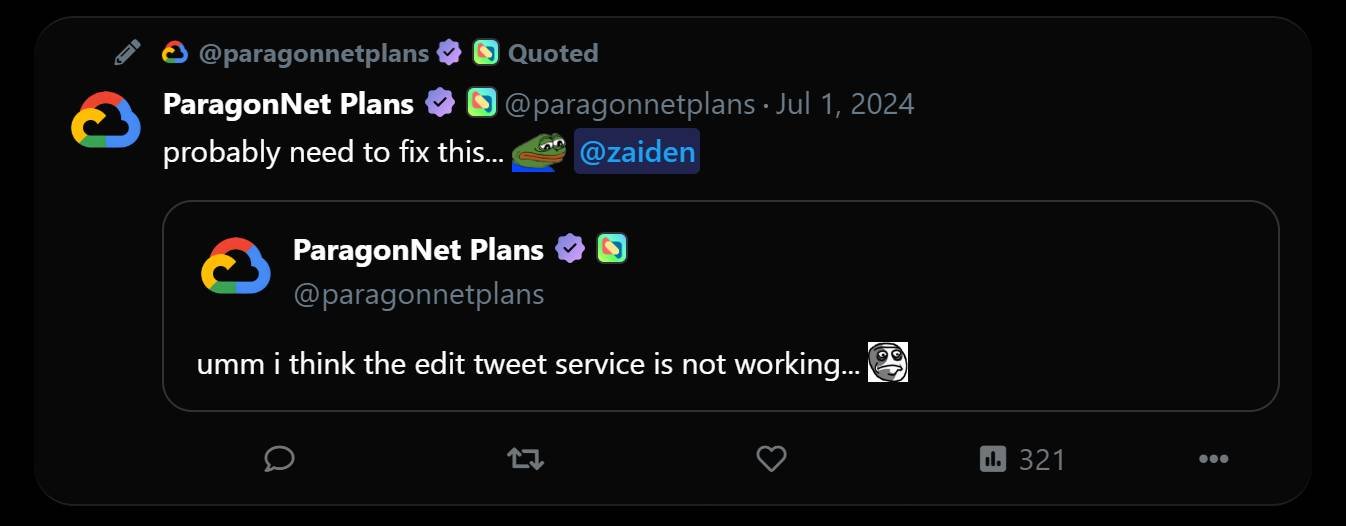
Task: Click the Jul 1, 2024 timestamp
Action: point(844,104)
